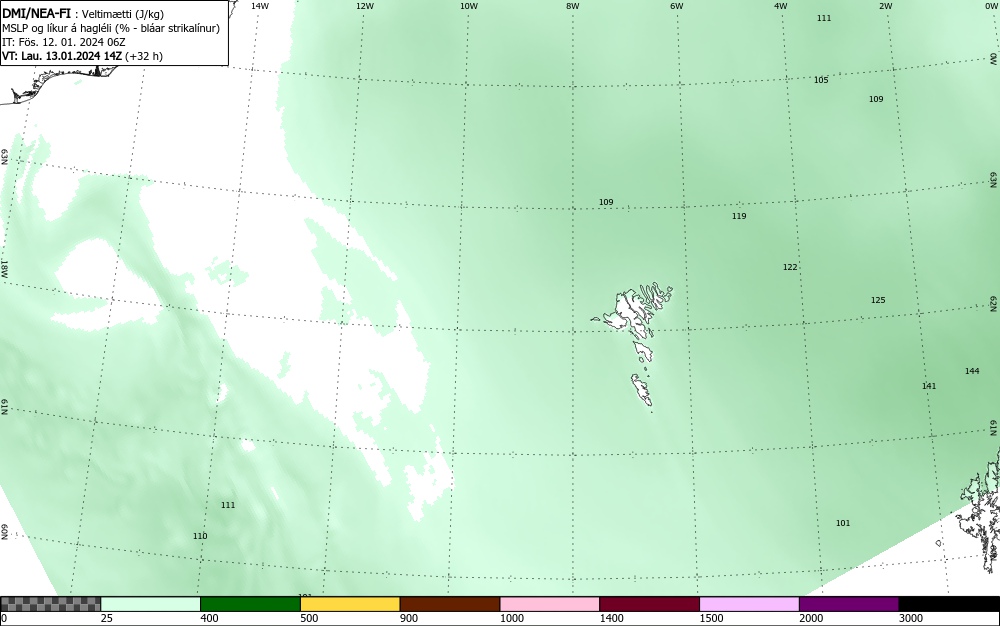
Task: Select the light green 25–400 legend swatch
Action: tap(151, 604)
